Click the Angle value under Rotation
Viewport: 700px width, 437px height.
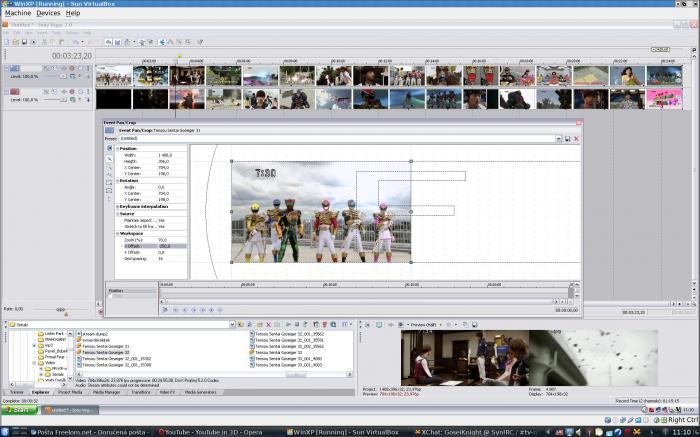pos(171,187)
